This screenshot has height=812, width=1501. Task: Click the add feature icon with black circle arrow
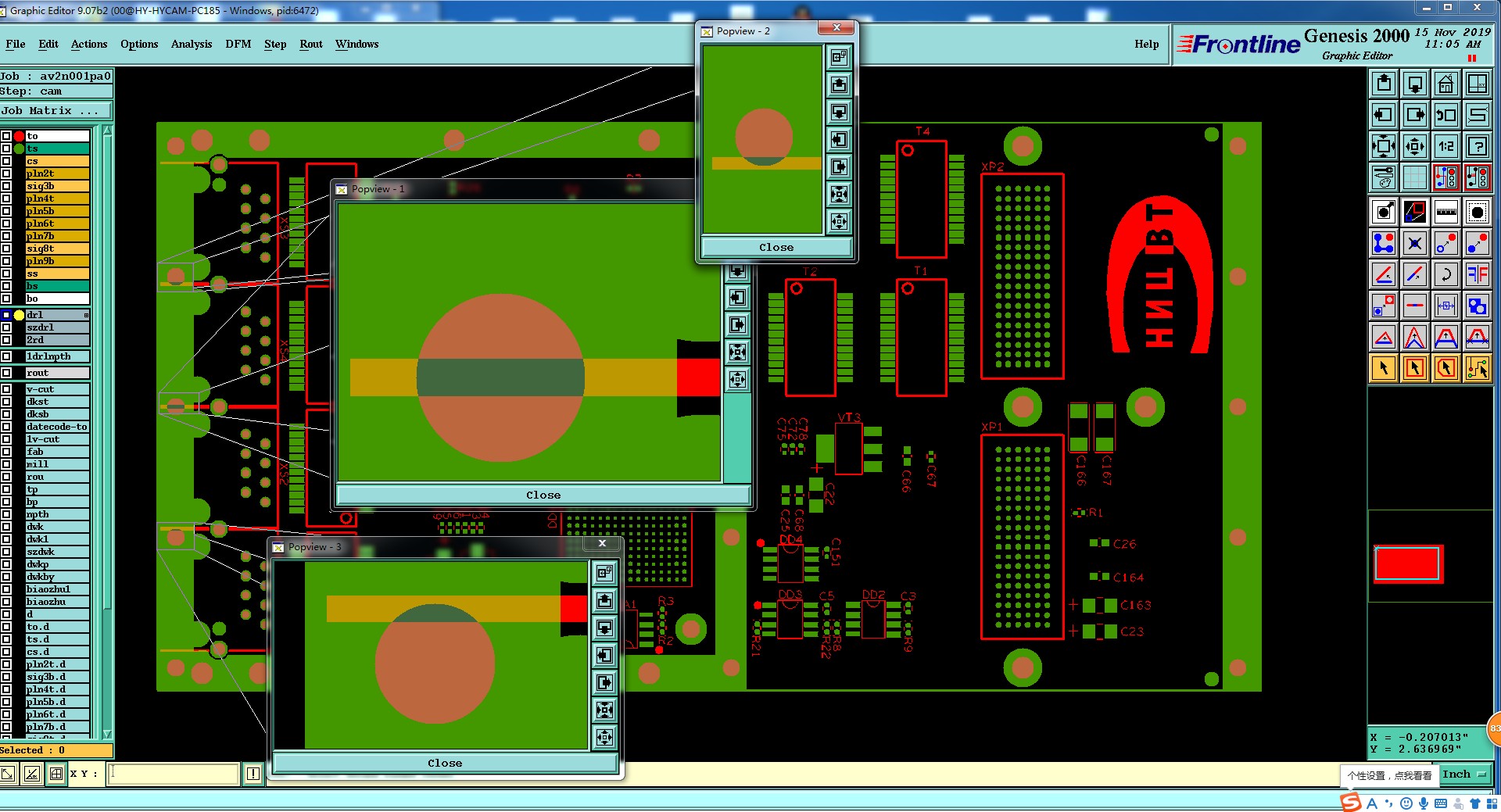pos(1383,212)
